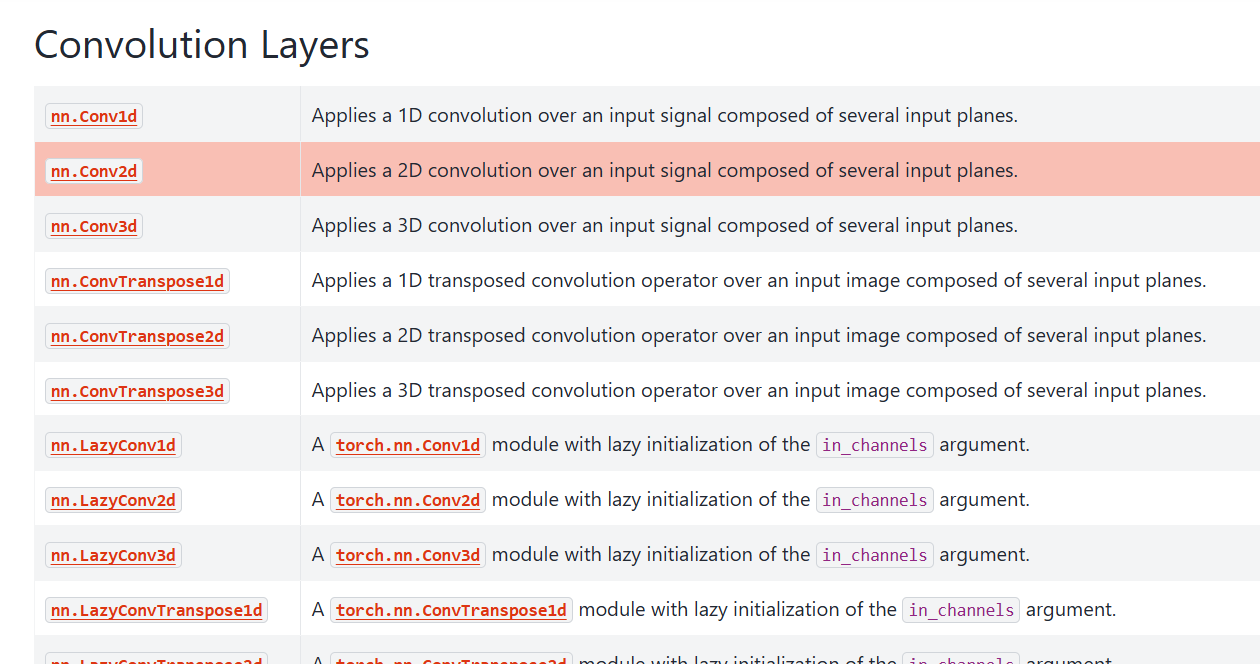1260x664 pixels.
Task: Follow the nn.ConvTranspose3d link
Action: click(x=137, y=391)
